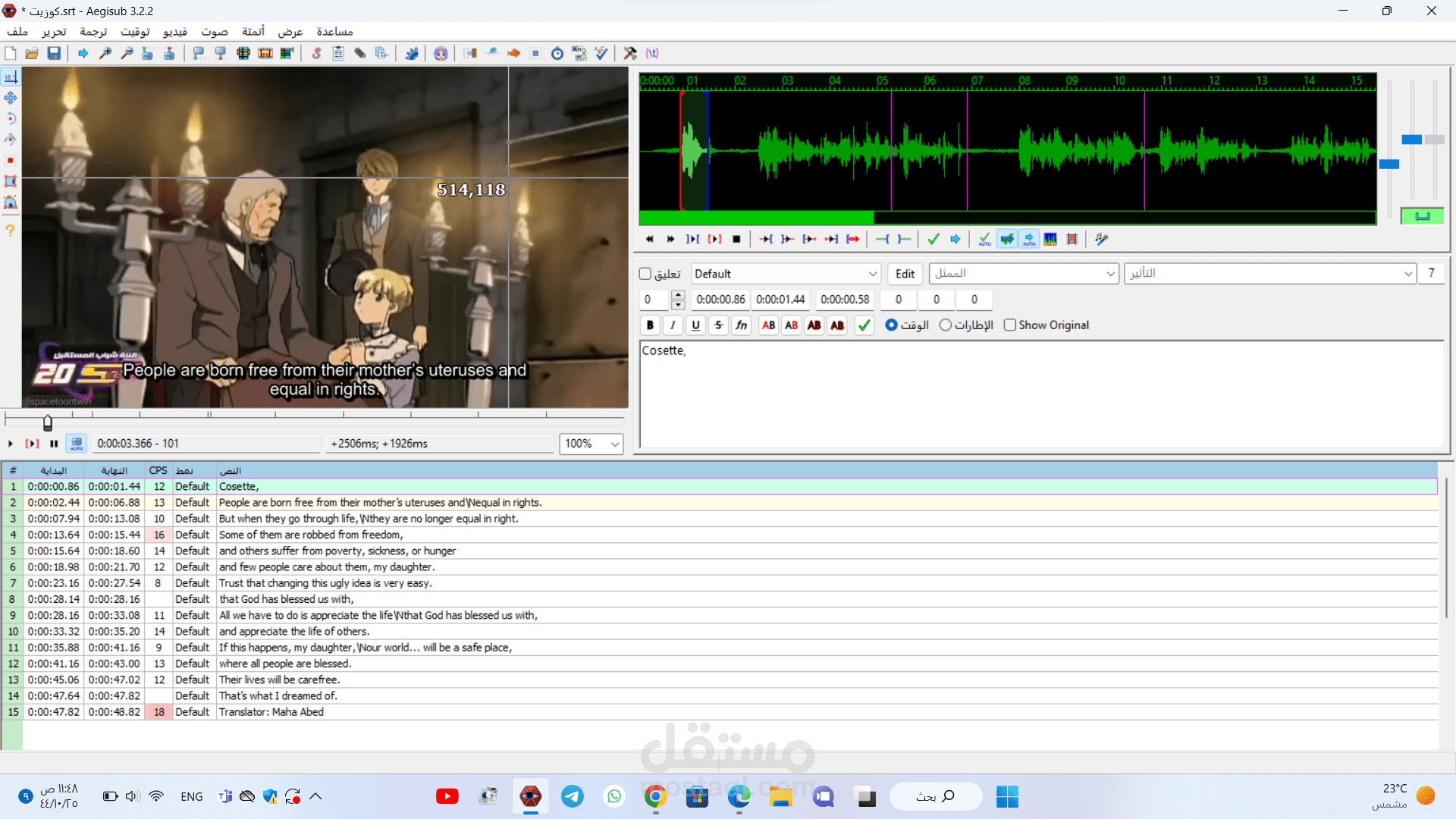Viewport: 1456px width, 819px height.
Task: Open the Shift Times clock icon
Action: [557, 53]
